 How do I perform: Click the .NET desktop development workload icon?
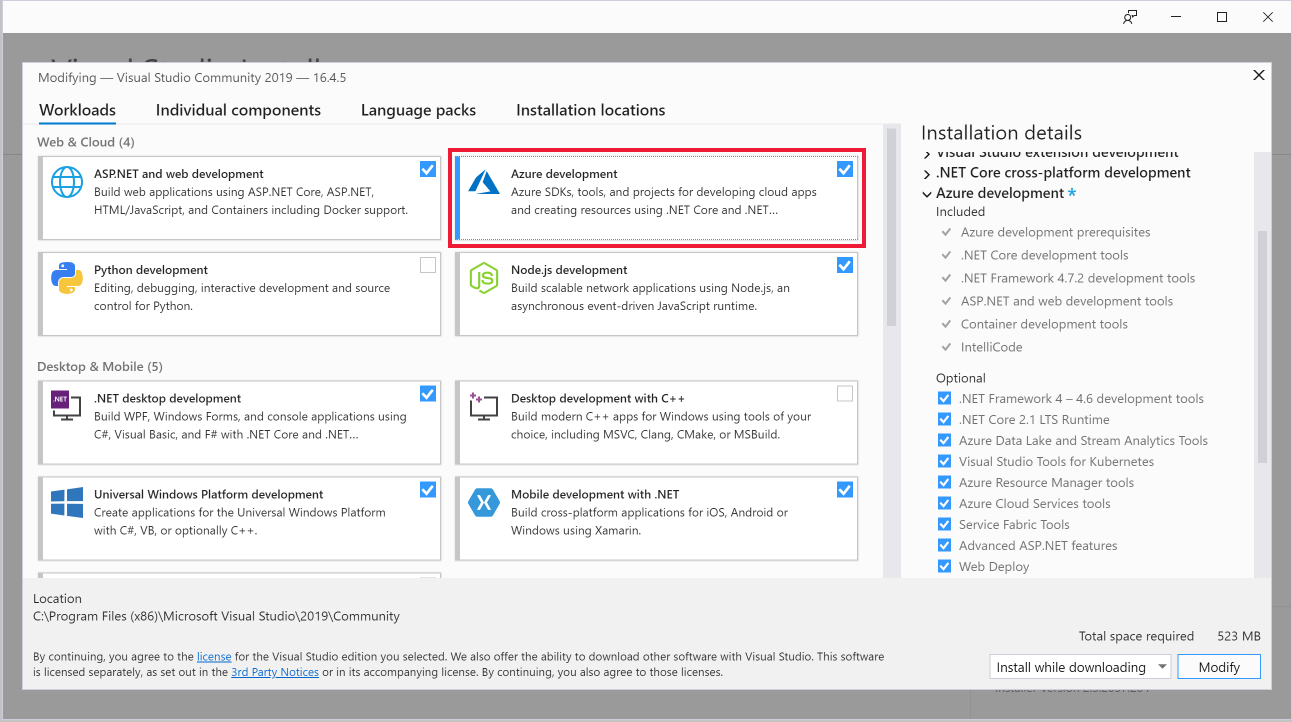(x=66, y=404)
